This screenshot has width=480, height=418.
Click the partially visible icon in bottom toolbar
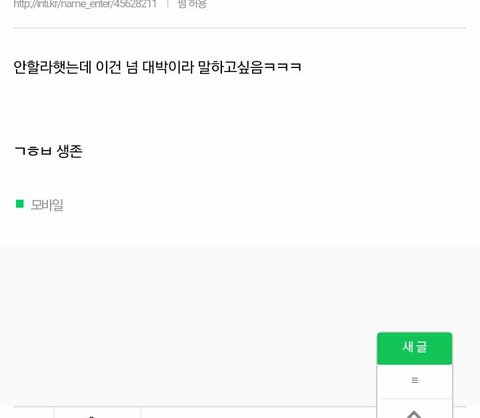click(92, 416)
